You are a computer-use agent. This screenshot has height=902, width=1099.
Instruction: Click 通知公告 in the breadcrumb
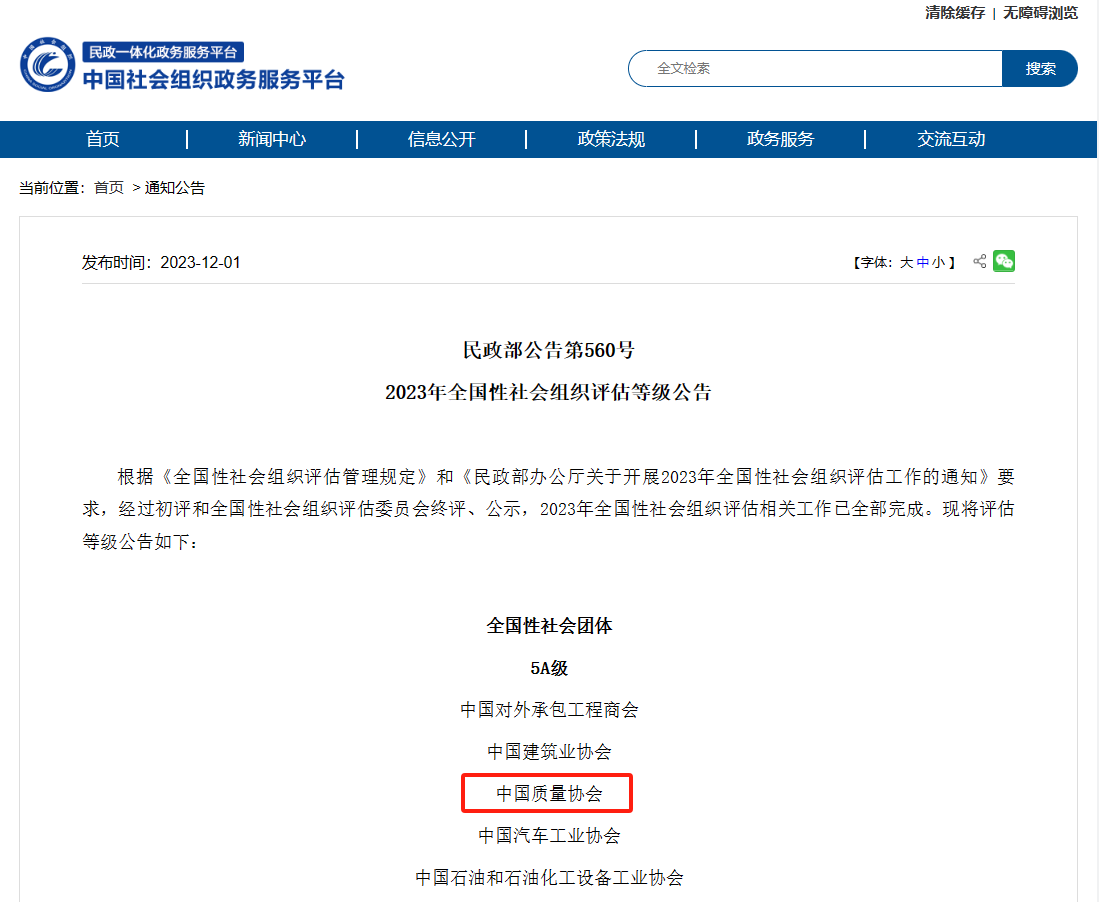coord(175,188)
